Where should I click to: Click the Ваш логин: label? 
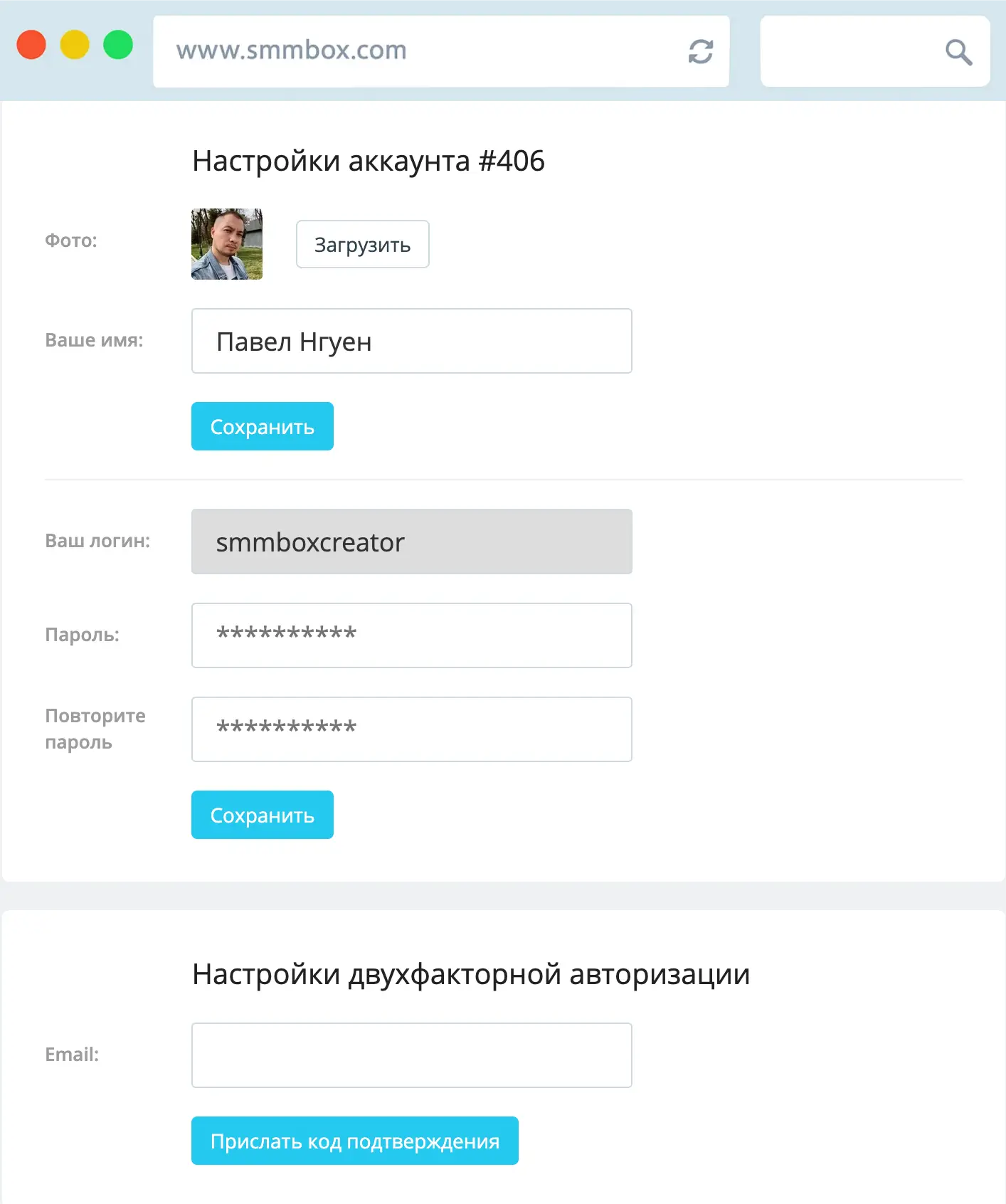click(x=97, y=541)
